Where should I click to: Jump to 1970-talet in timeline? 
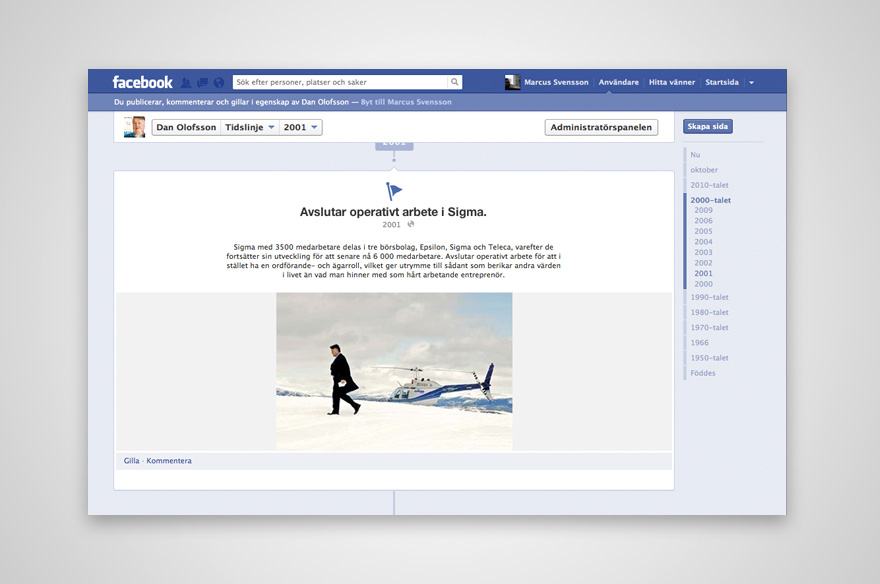709,328
